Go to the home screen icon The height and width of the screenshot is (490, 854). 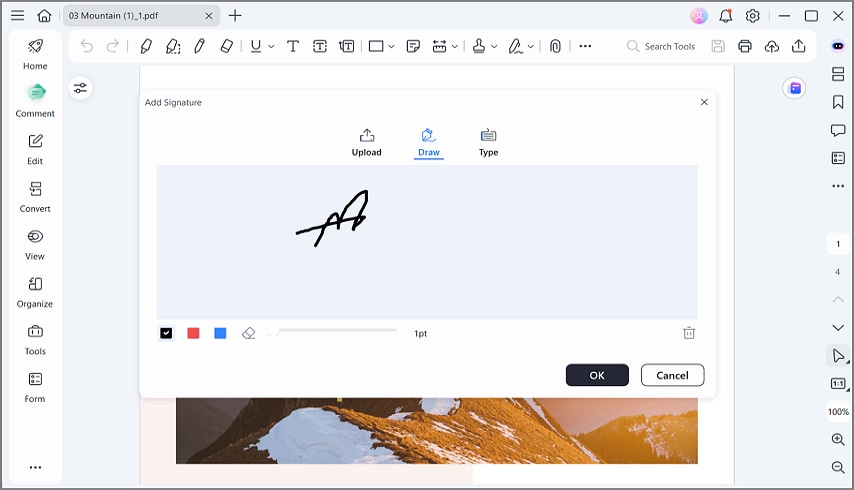44,15
